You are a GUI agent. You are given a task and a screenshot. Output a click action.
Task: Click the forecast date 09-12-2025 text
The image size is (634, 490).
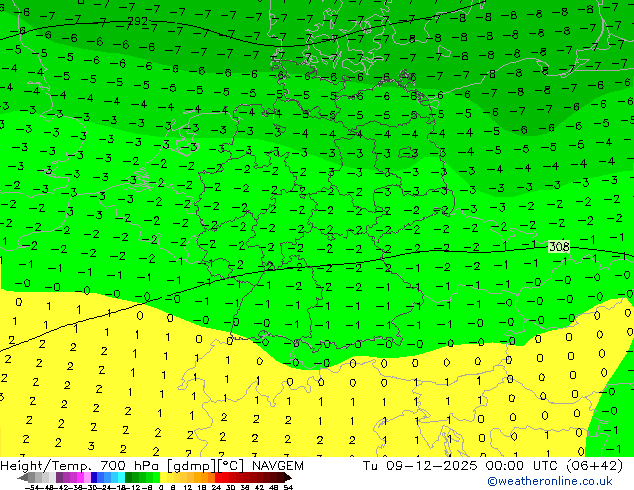(x=431, y=466)
